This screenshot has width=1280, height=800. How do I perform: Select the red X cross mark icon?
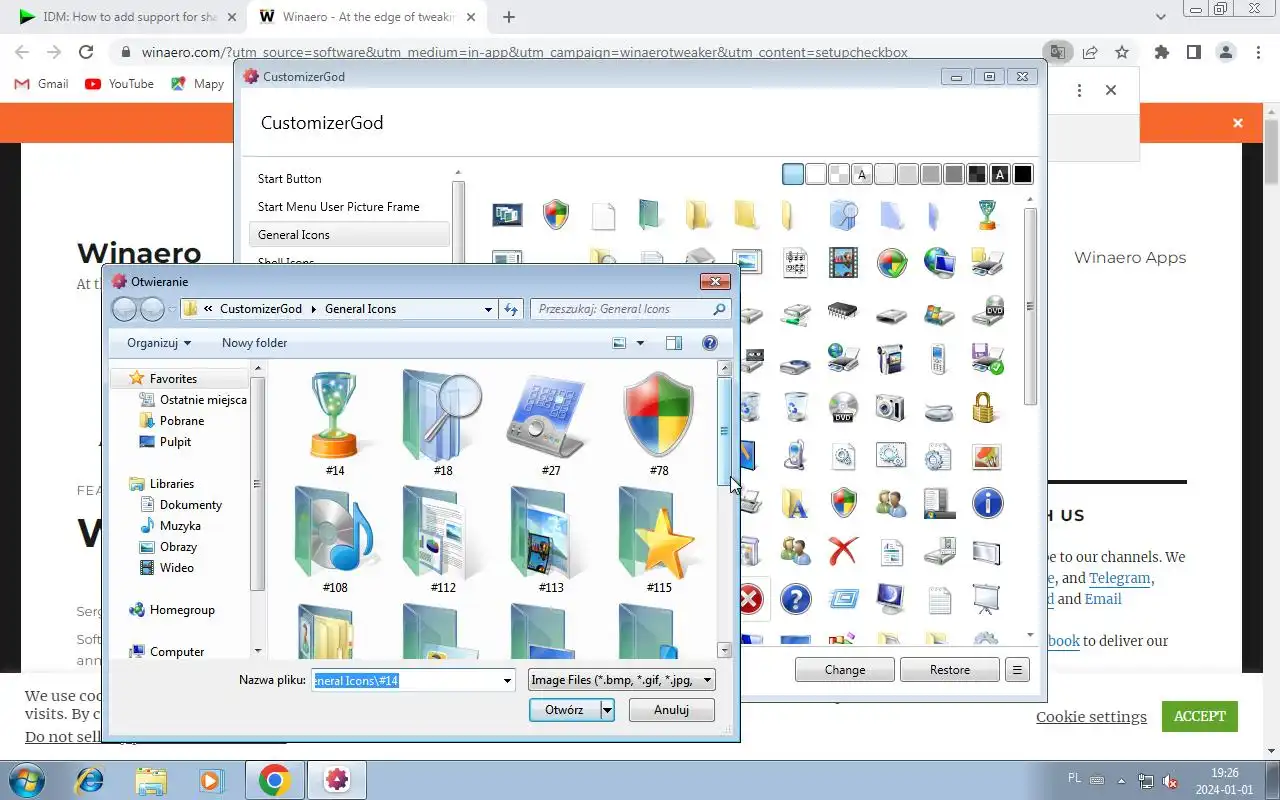pyautogui.click(x=843, y=550)
